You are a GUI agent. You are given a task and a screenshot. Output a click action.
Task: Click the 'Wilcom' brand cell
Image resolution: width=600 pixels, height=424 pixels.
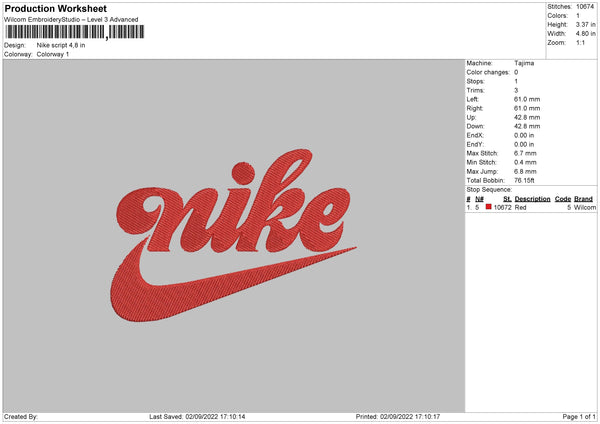click(585, 207)
